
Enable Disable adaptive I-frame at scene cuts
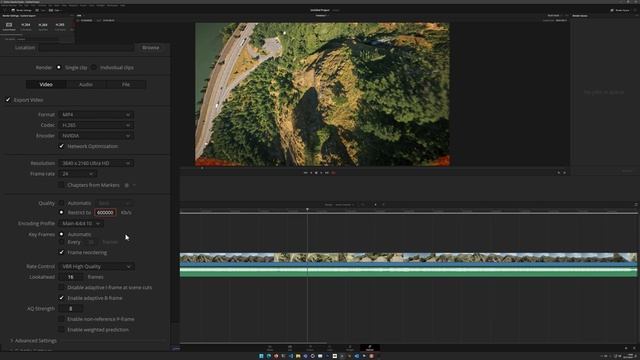click(x=61, y=288)
